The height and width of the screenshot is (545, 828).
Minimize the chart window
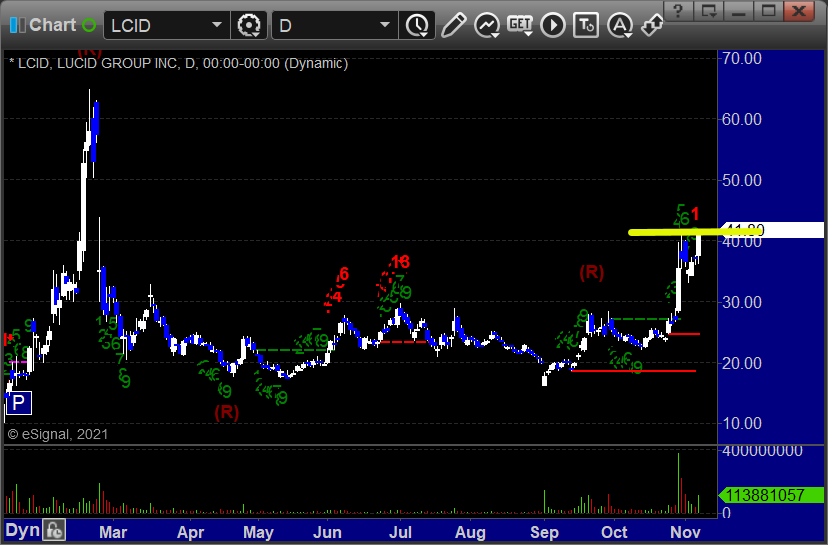[x=738, y=11]
